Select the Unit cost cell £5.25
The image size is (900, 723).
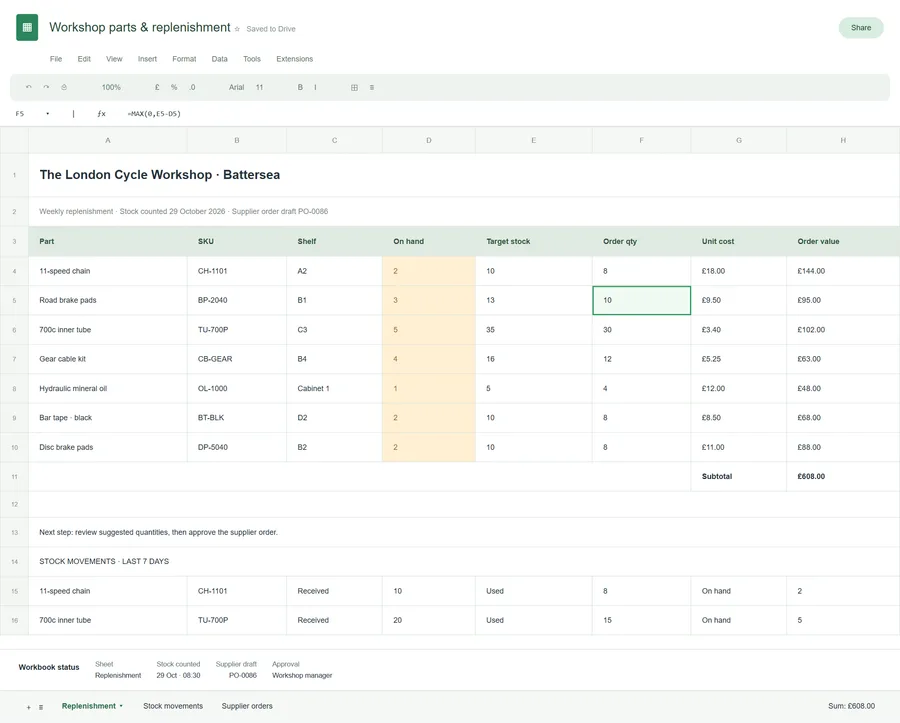739,359
